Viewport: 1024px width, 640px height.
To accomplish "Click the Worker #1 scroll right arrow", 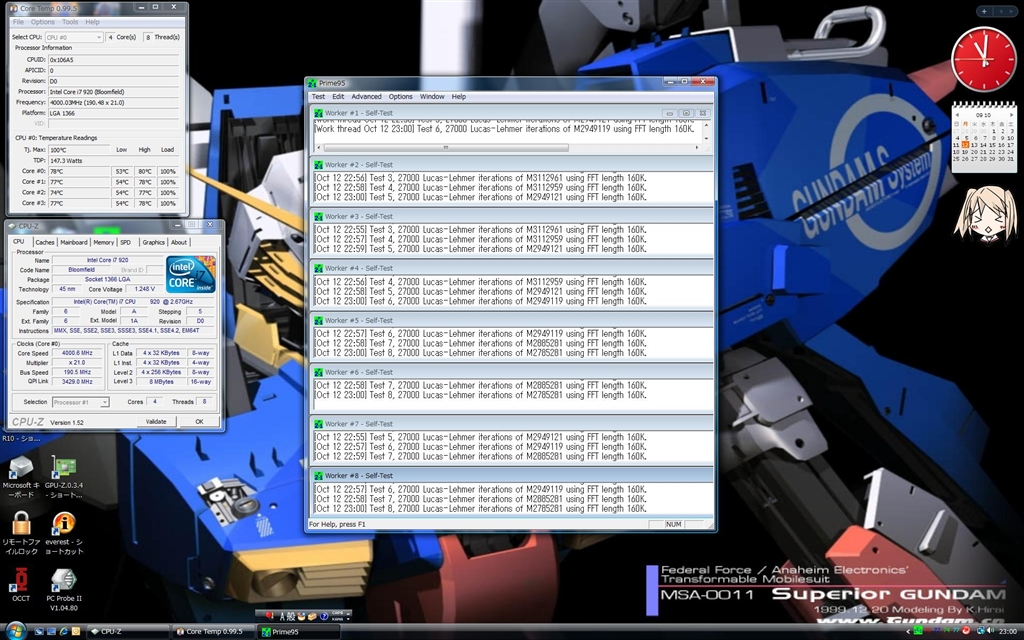I will [697, 148].
